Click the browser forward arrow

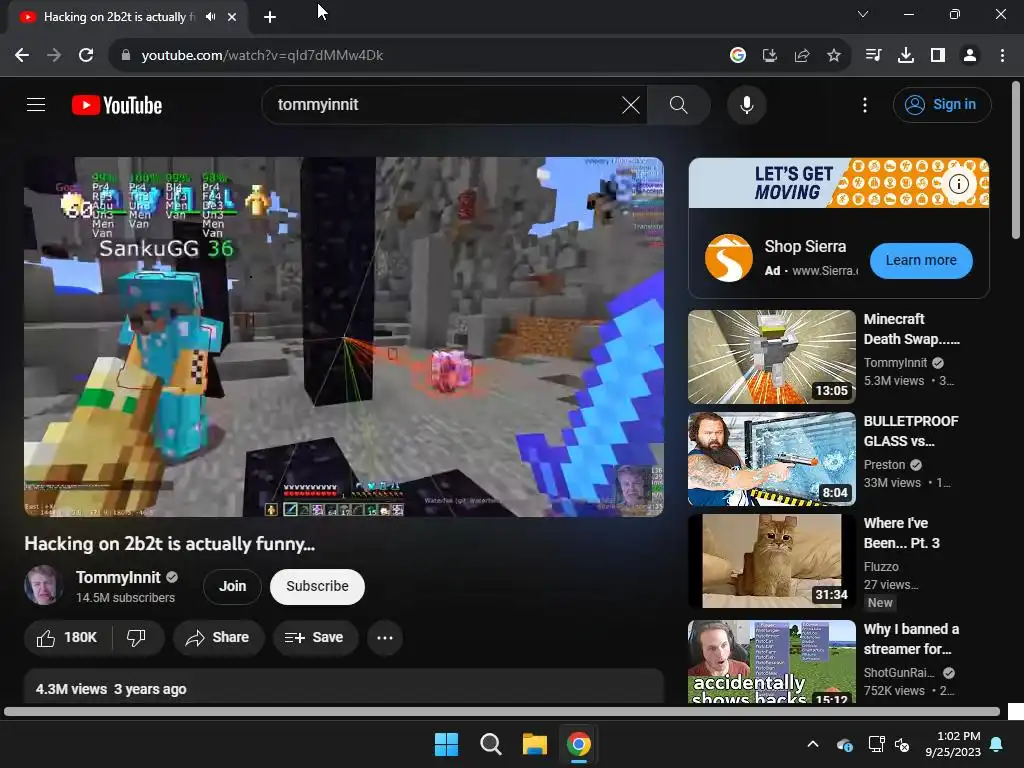pos(54,56)
